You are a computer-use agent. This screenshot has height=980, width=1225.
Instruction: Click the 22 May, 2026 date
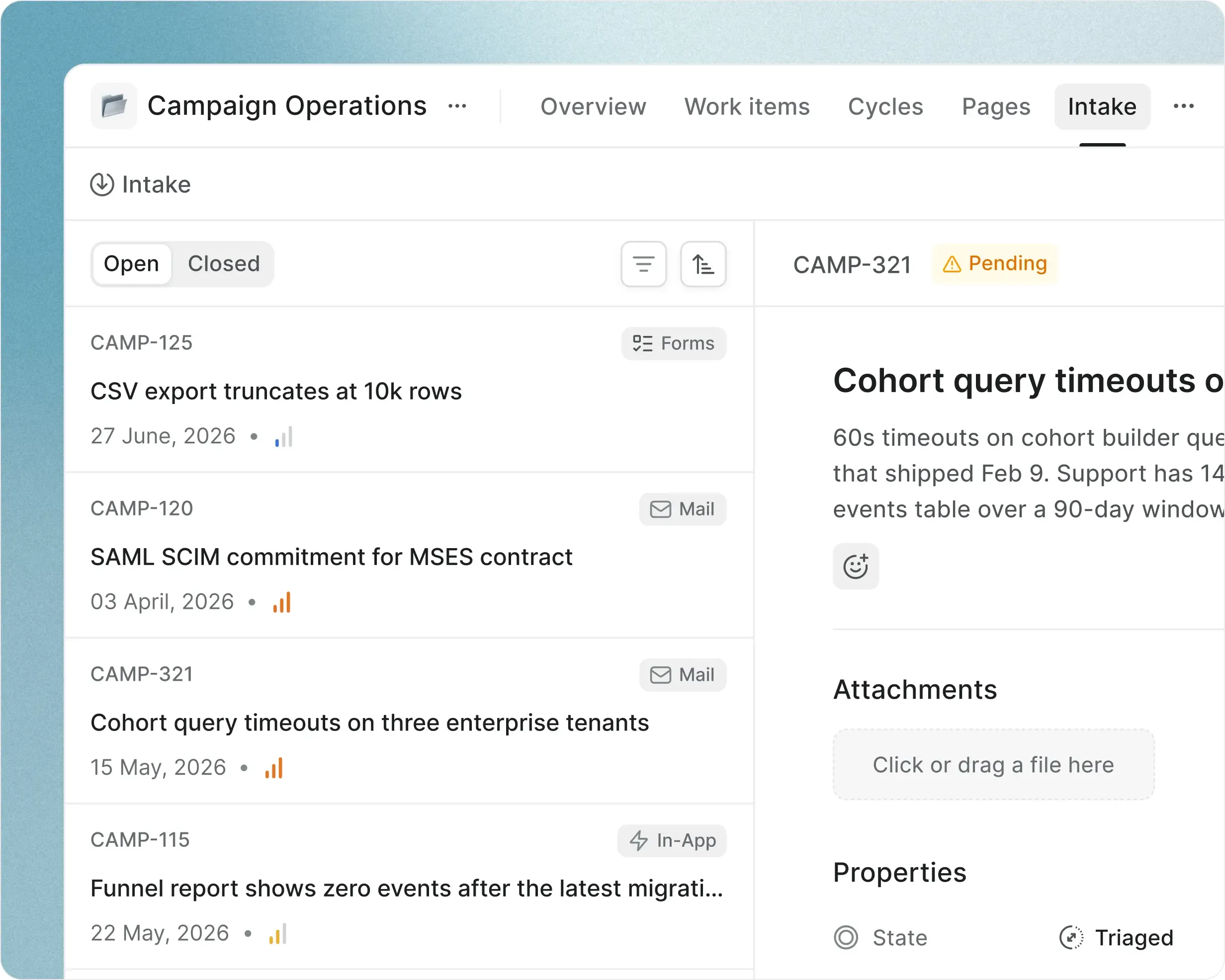coord(160,933)
